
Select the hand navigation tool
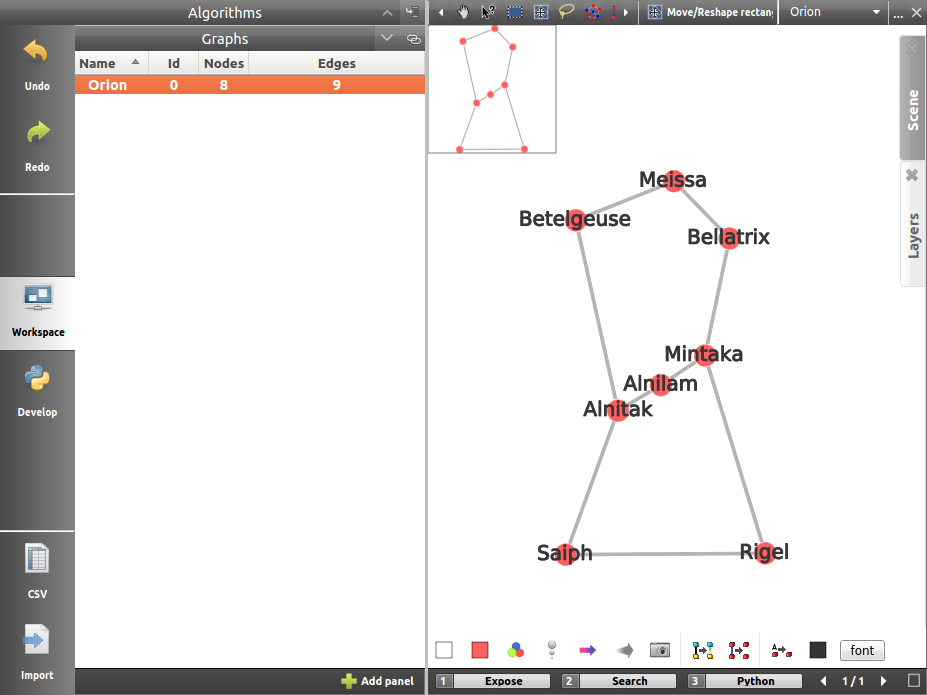coord(464,13)
